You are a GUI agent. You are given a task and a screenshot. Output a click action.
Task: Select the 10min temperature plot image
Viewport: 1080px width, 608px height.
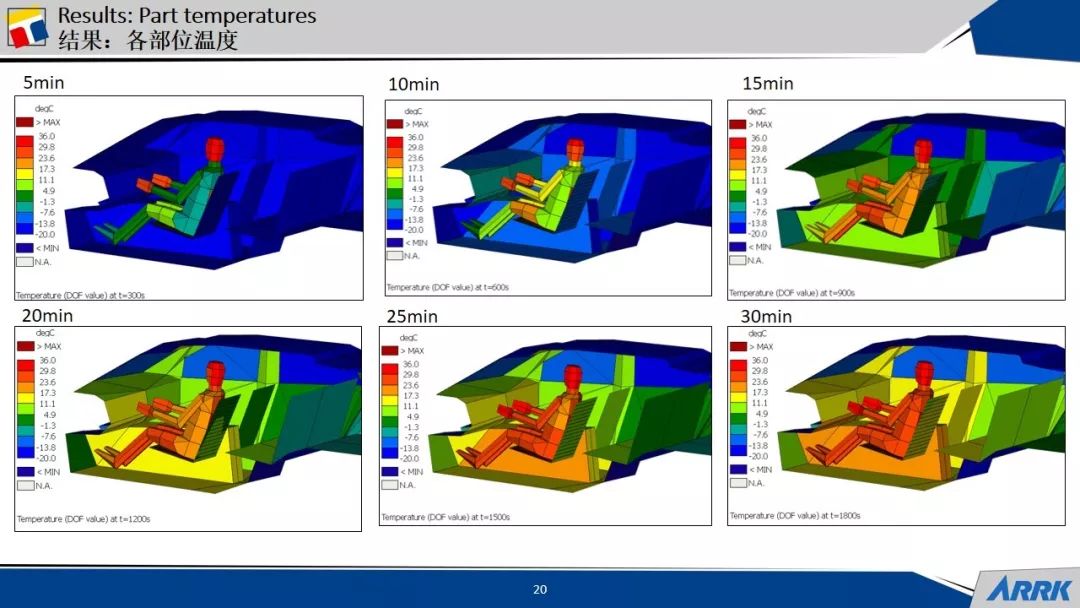[x=548, y=198]
